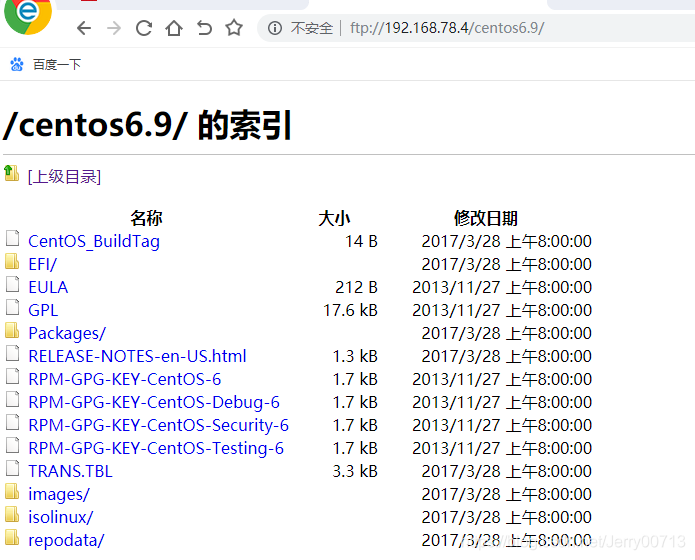Click the undo/restore closed page icon
695x560 pixels.
[x=204, y=28]
